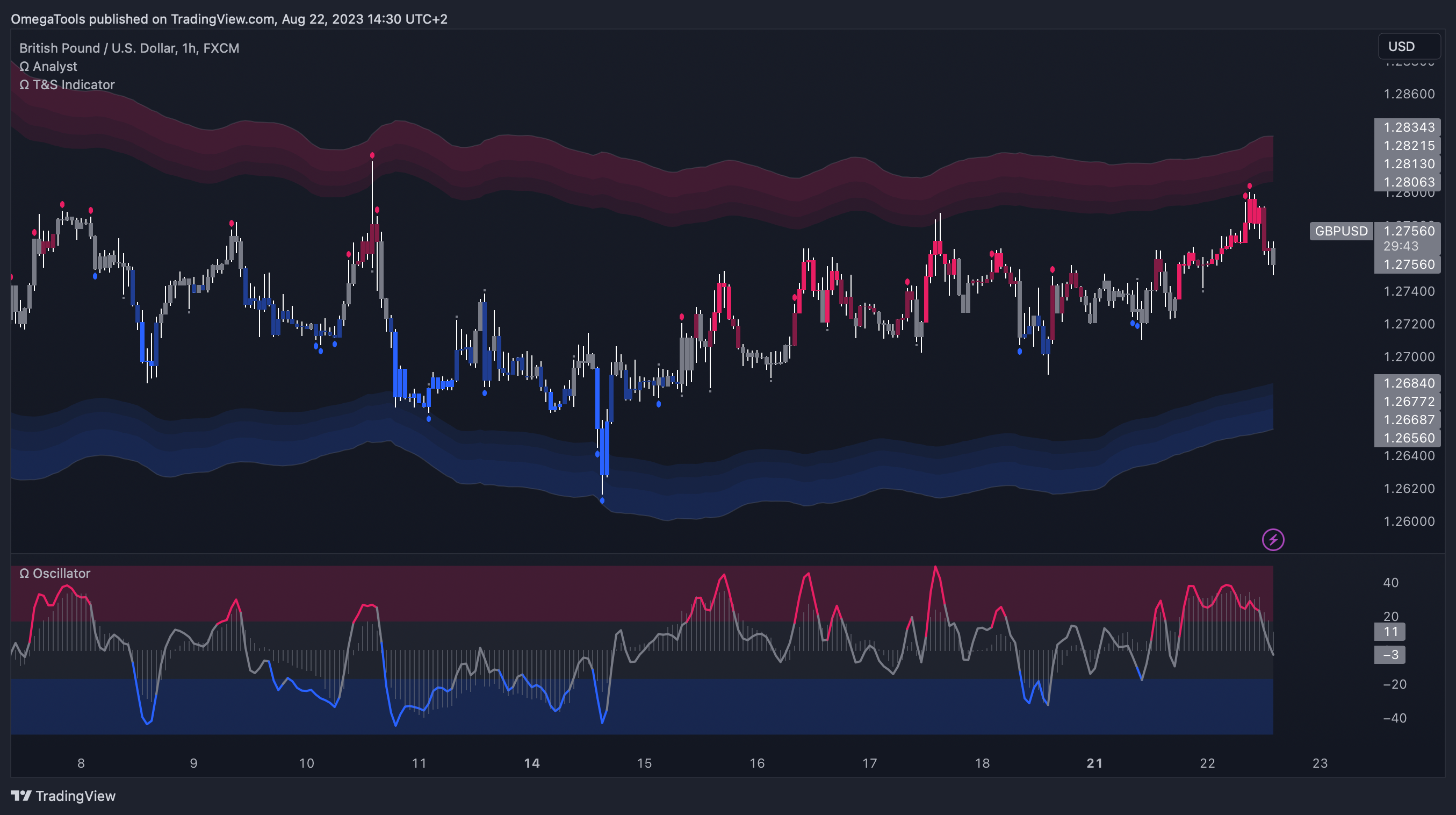The height and width of the screenshot is (815, 1456).
Task: Click the 1.26687 band price label
Action: pyautogui.click(x=1408, y=419)
